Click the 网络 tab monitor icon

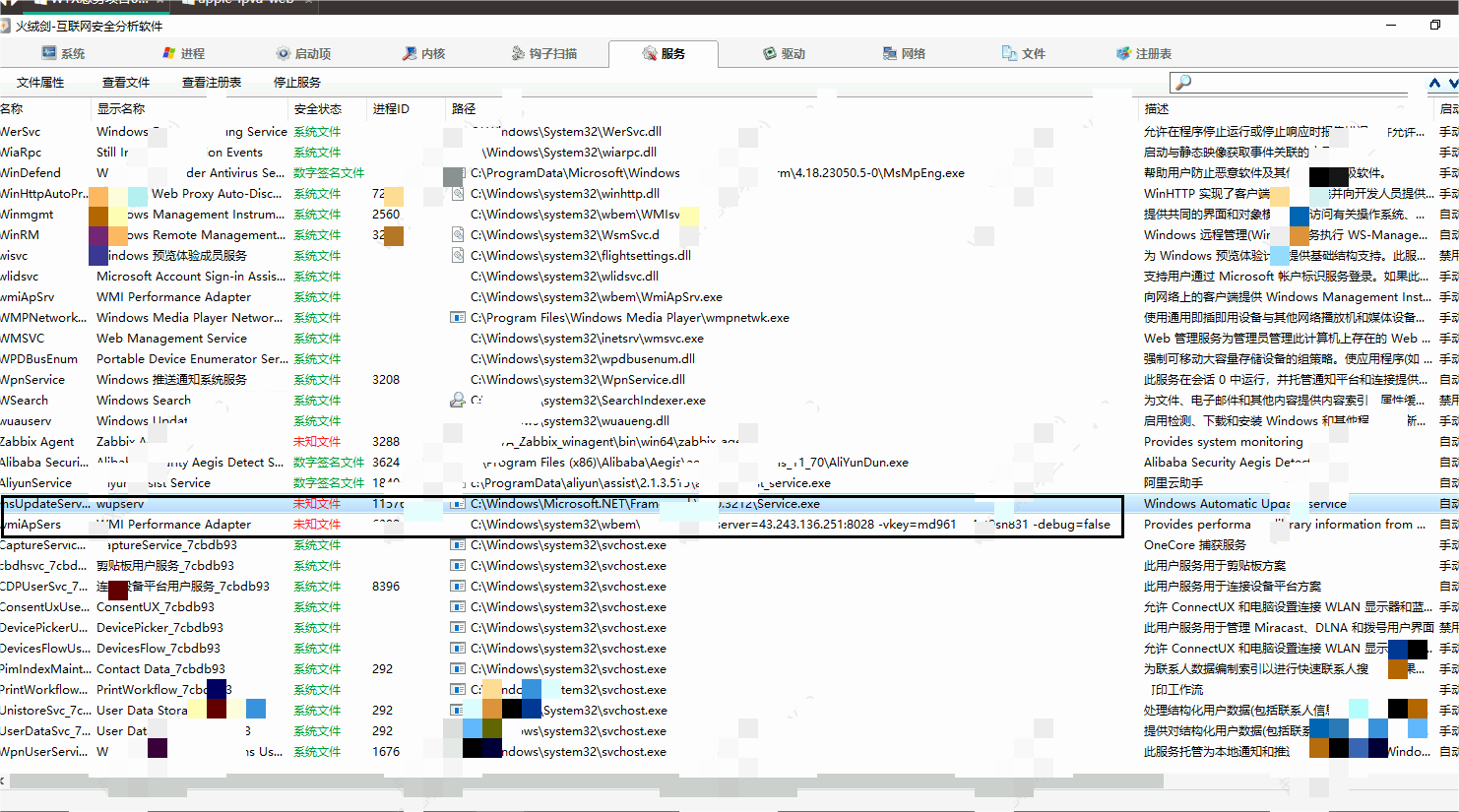point(890,54)
